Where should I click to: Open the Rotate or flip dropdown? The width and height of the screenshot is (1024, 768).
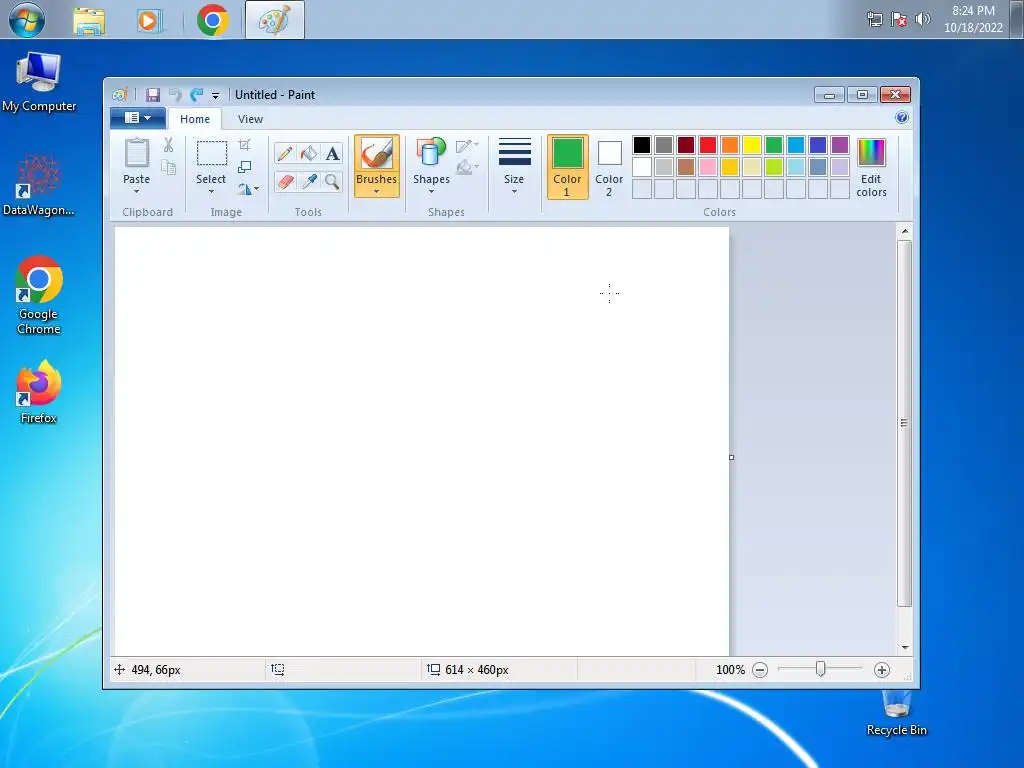(x=249, y=189)
